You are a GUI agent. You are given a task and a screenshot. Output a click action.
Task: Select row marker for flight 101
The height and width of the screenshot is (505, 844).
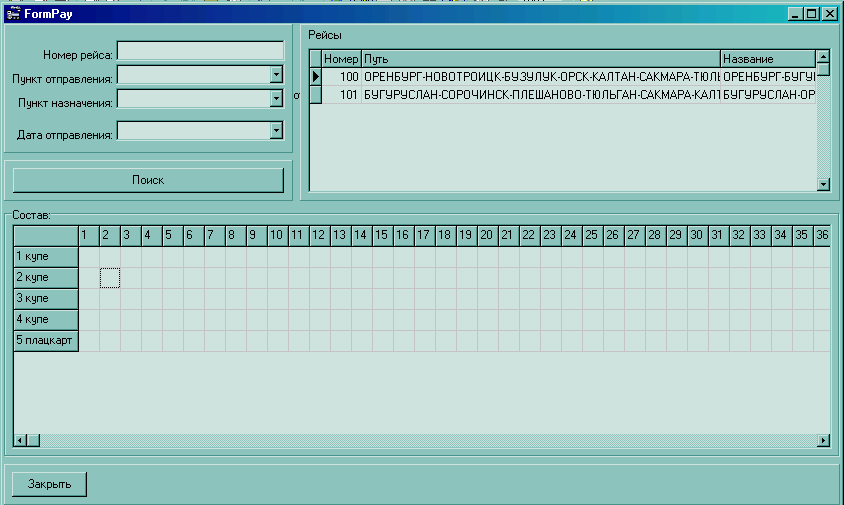pyautogui.click(x=316, y=95)
